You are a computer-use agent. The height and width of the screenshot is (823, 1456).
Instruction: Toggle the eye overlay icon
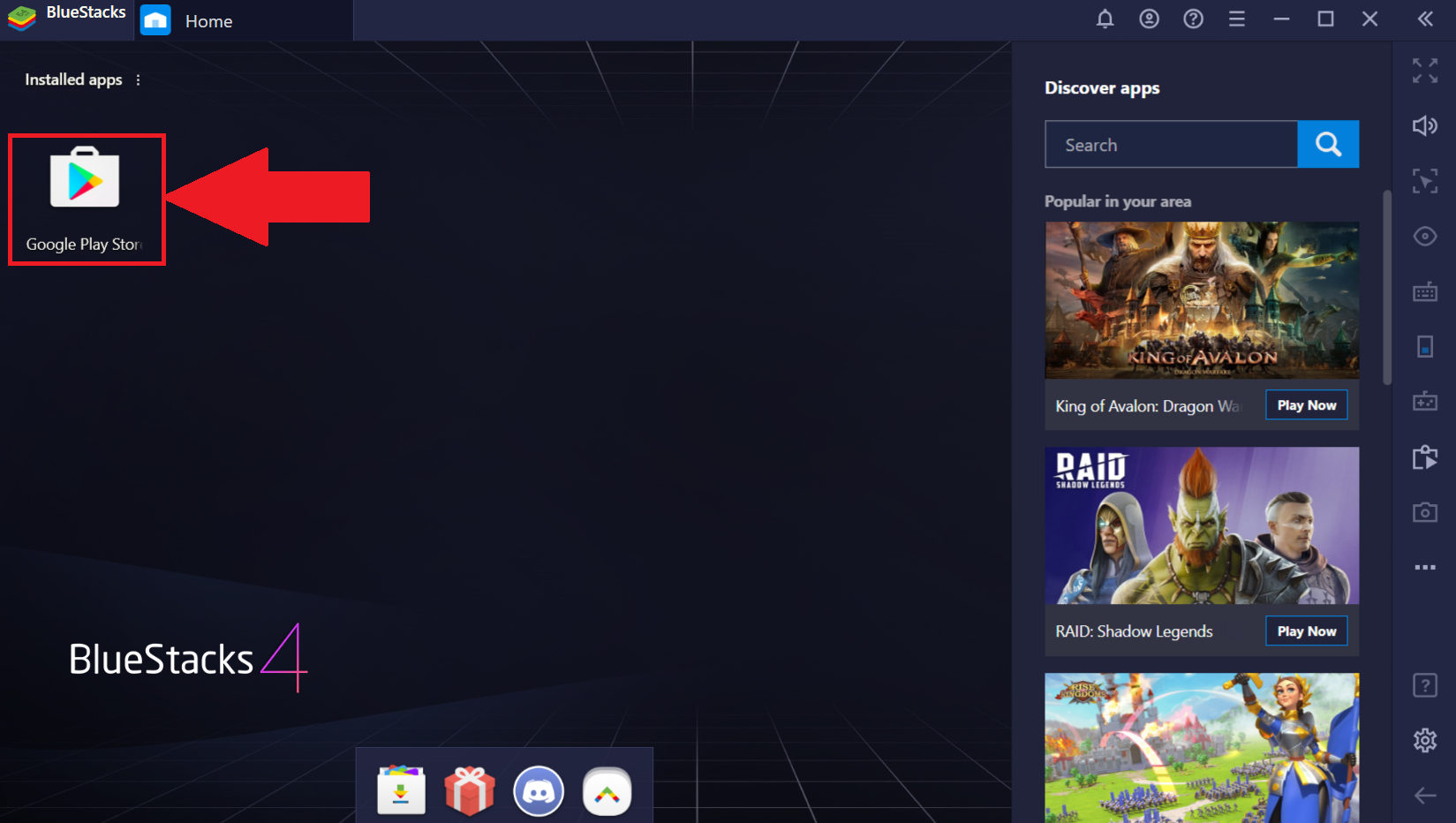1425,236
